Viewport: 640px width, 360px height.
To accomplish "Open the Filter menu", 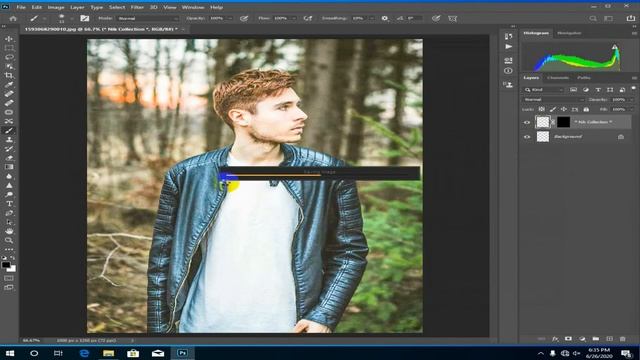I will [137, 7].
